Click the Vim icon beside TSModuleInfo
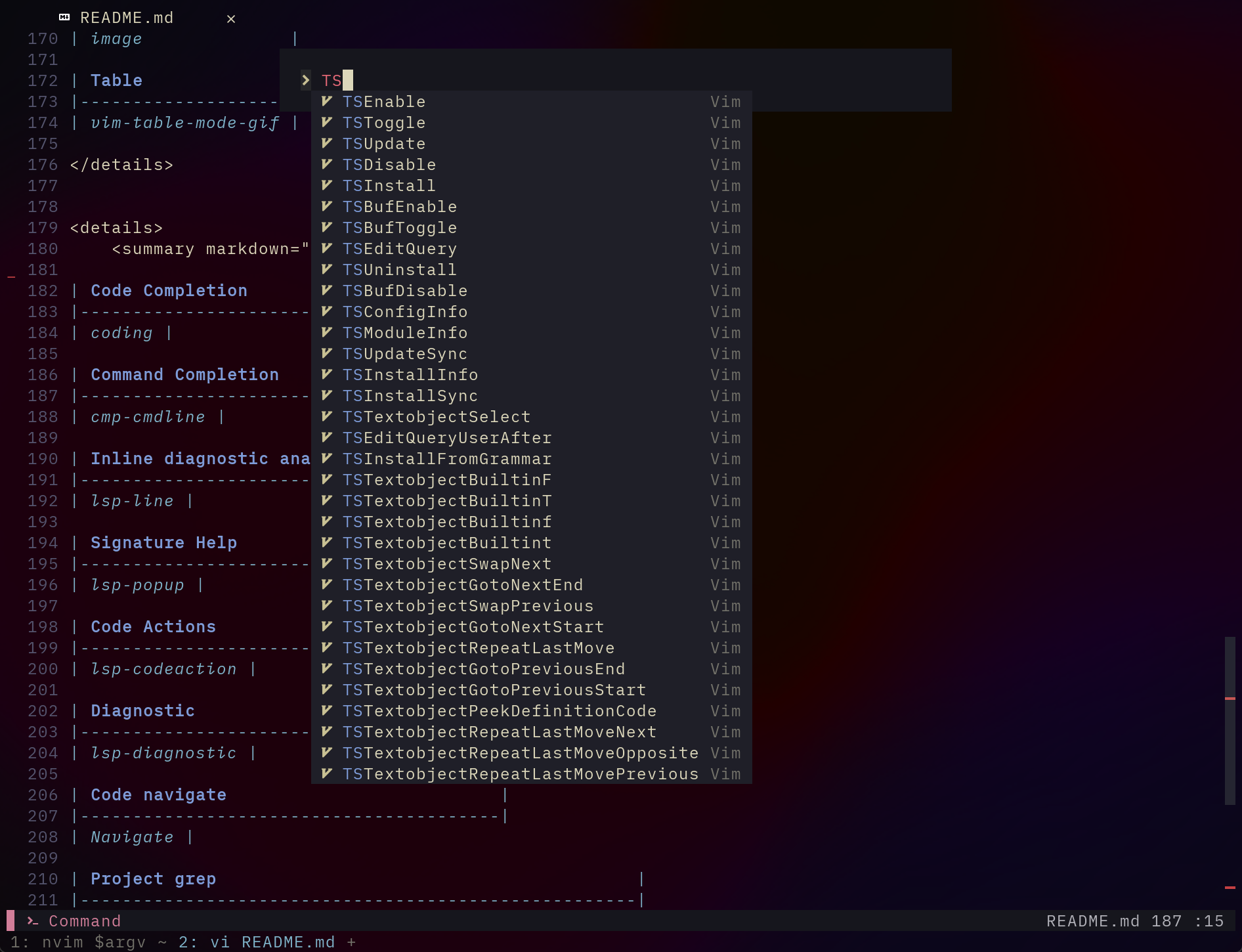This screenshot has height=952, width=1242. pyautogui.click(x=327, y=332)
